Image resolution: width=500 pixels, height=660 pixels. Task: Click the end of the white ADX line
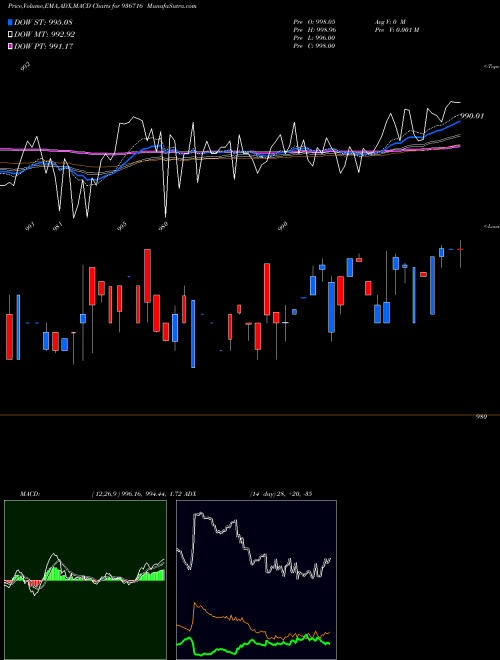tap(330, 559)
